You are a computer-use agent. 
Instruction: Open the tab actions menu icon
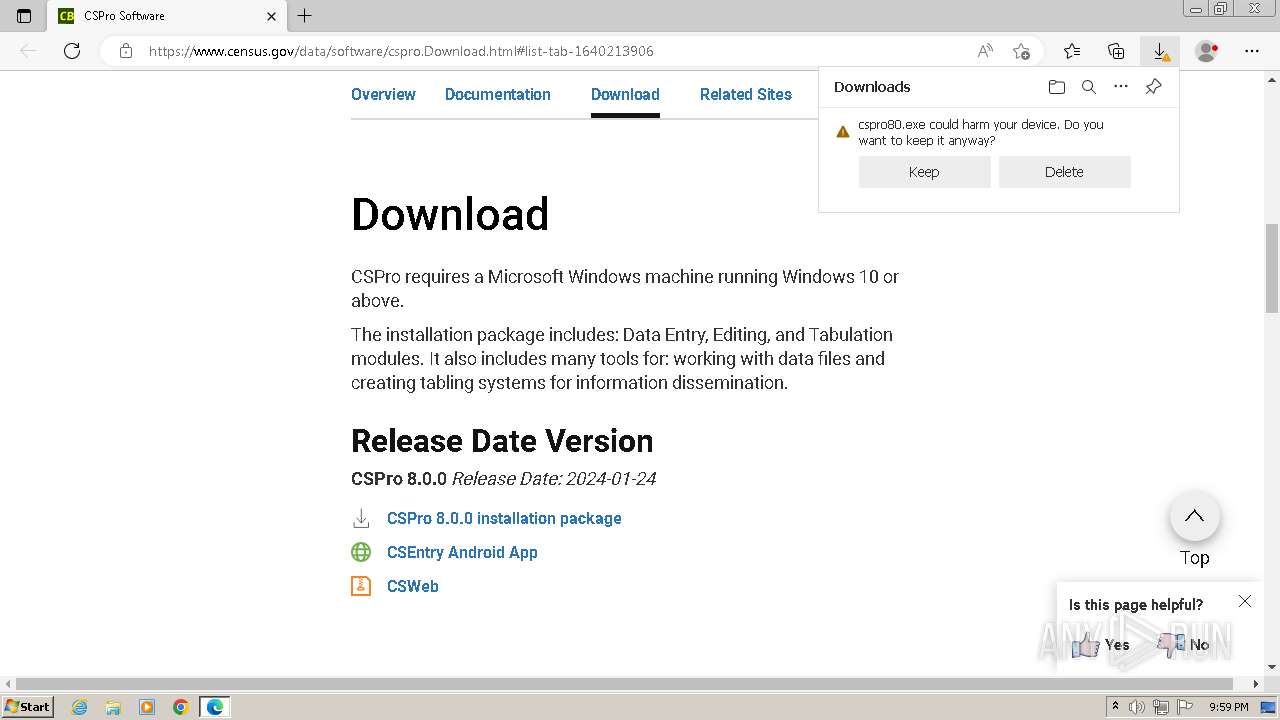pos(24,16)
